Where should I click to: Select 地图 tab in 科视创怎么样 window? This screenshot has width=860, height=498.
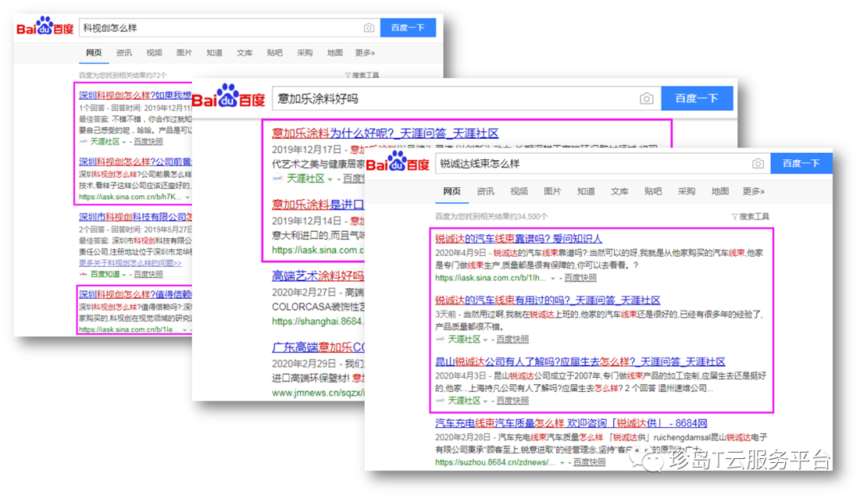[x=335, y=53]
